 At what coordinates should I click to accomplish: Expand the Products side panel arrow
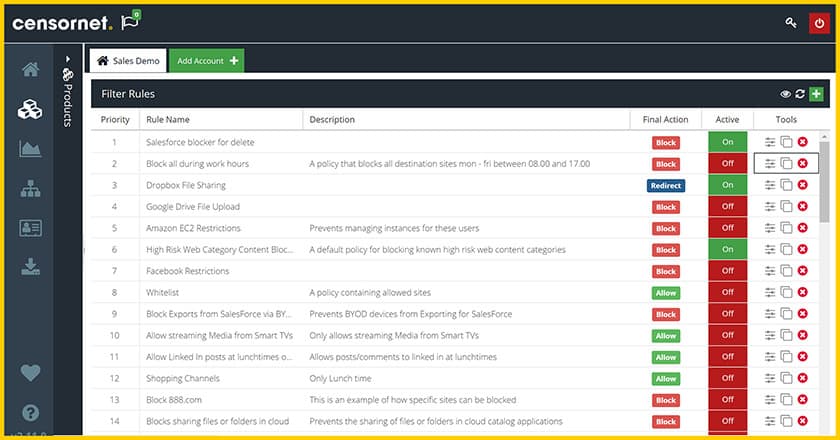tap(68, 59)
